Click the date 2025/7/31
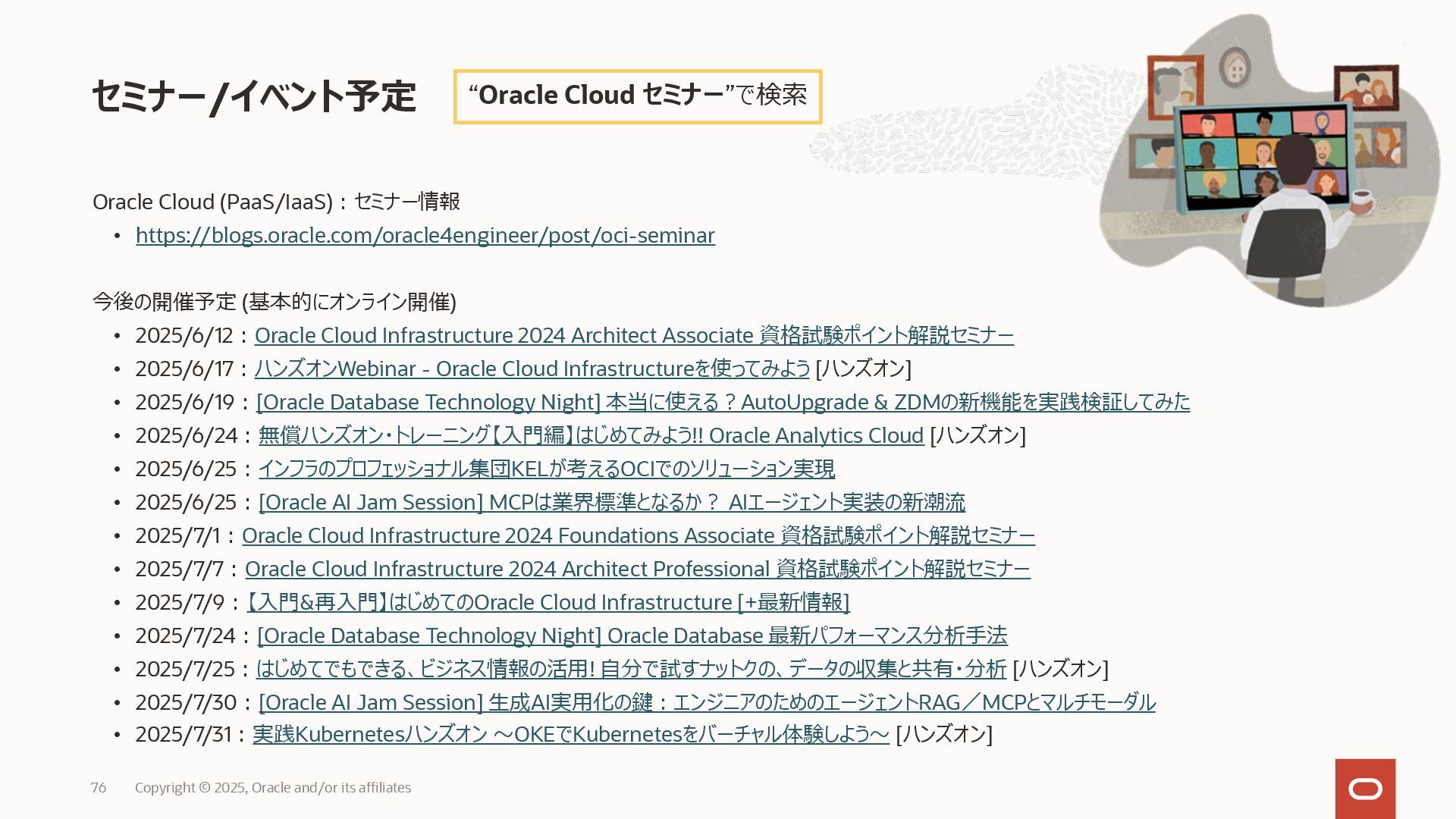The width and height of the screenshot is (1456, 819). [183, 734]
